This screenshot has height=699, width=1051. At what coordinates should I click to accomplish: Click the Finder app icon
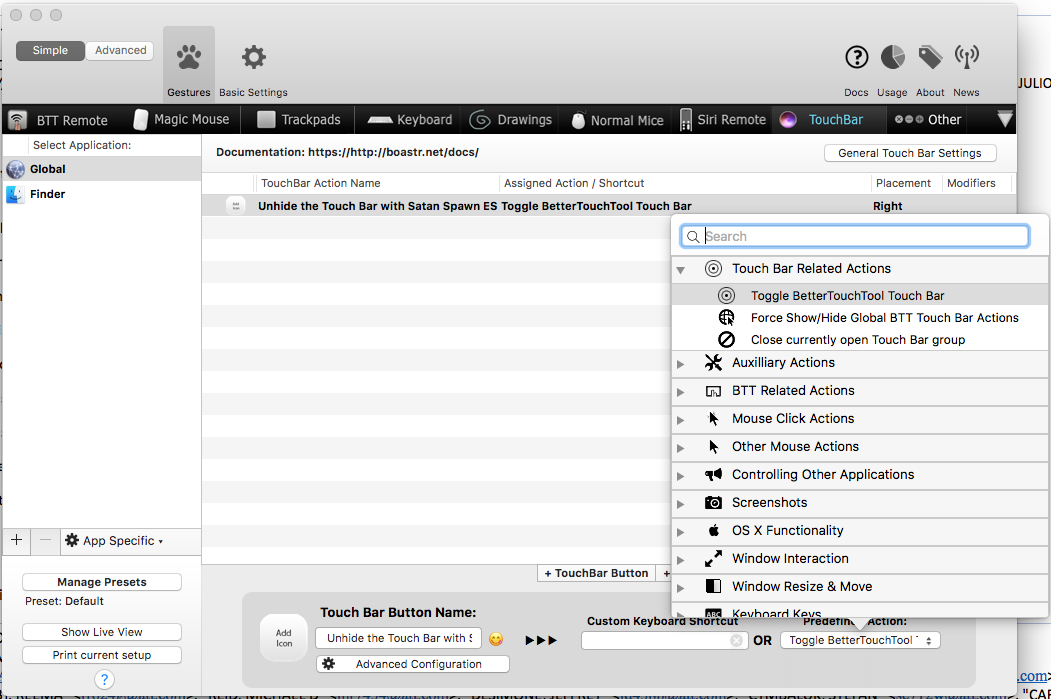point(15,194)
